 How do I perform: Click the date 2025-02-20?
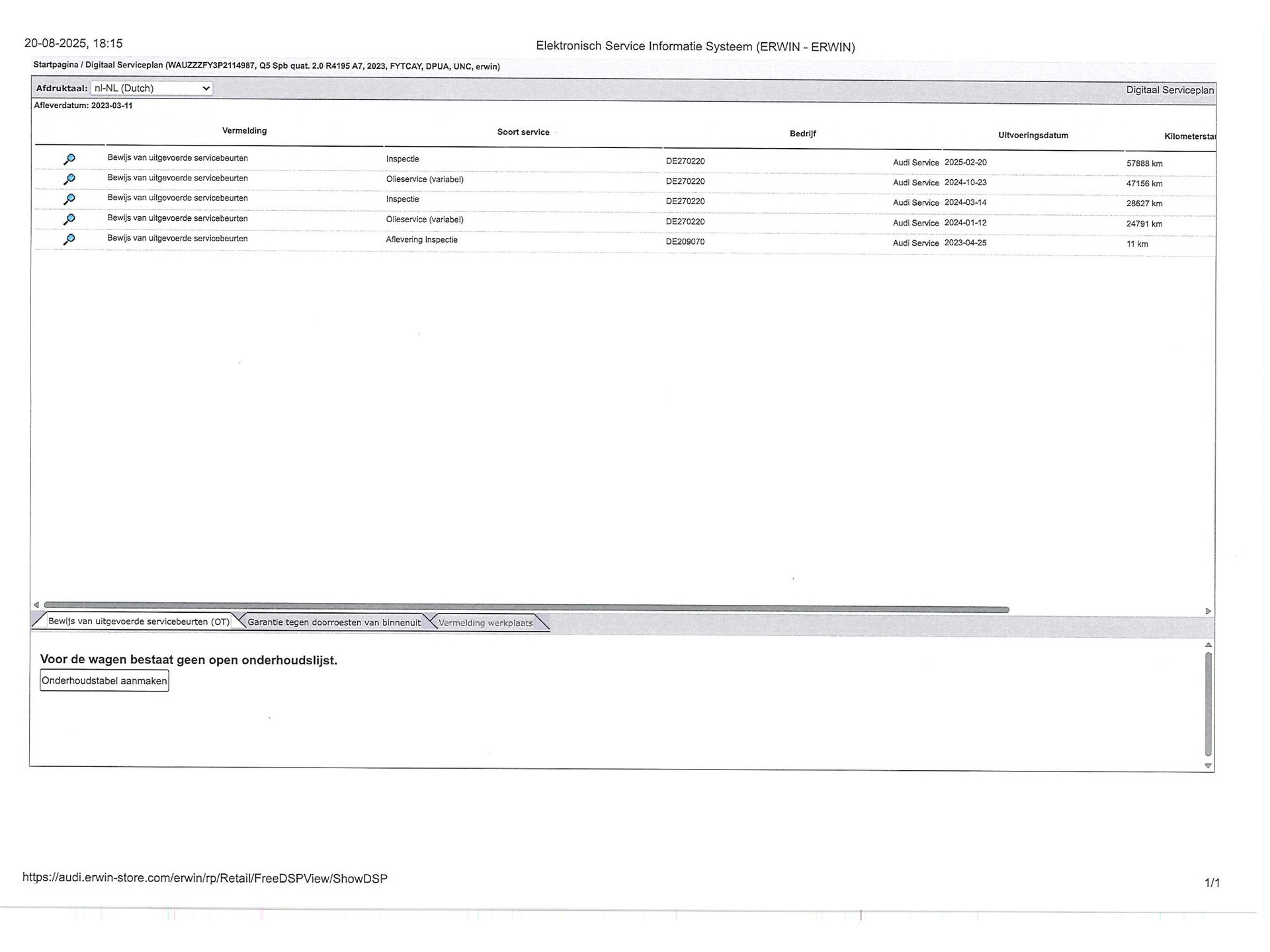coord(966,162)
